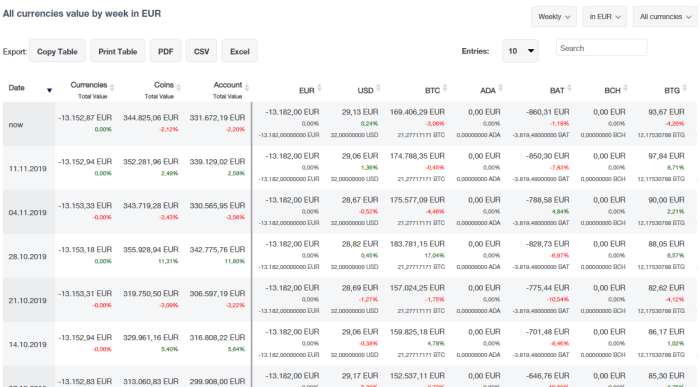
Task: Sort the EUR column
Action: click(319, 88)
